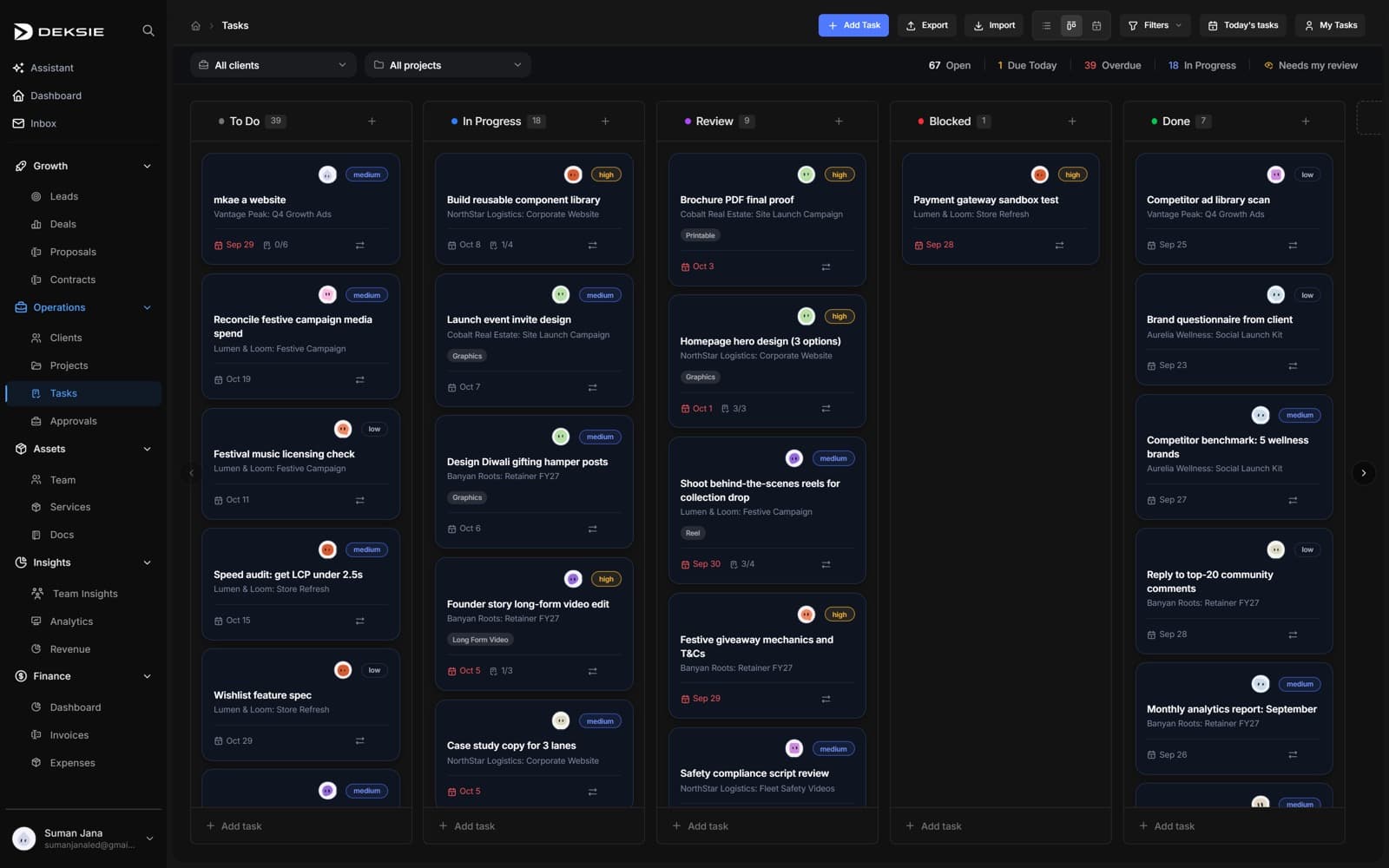The width and height of the screenshot is (1389, 868).
Task: Click plus icon on Blocked column header
Action: click(1072, 122)
